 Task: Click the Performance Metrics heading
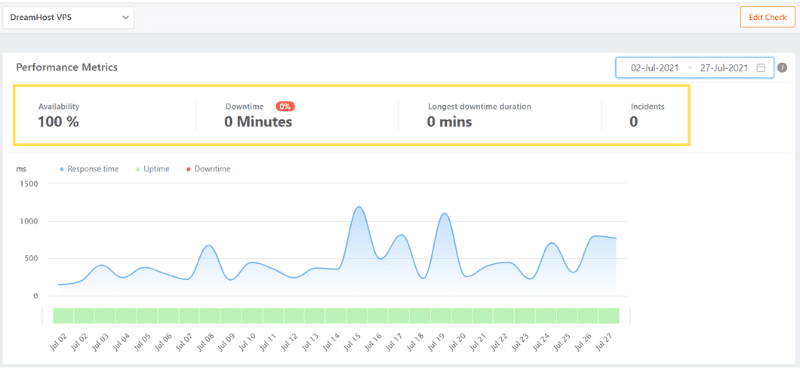coord(67,67)
